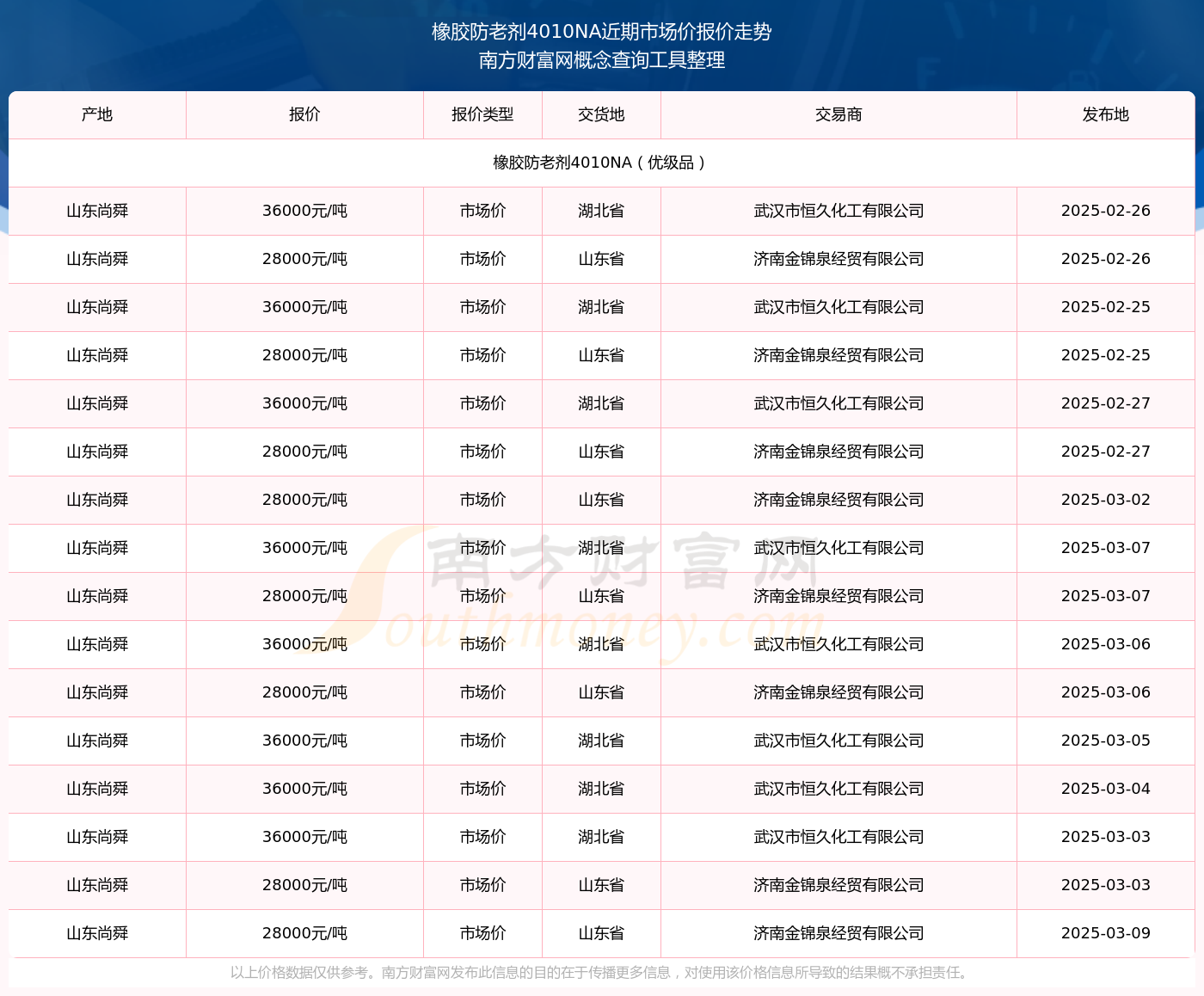The image size is (1204, 996).
Task: Click the 2025-02-25 date in the 武汉市恒久化工 row
Action: 1106,307
